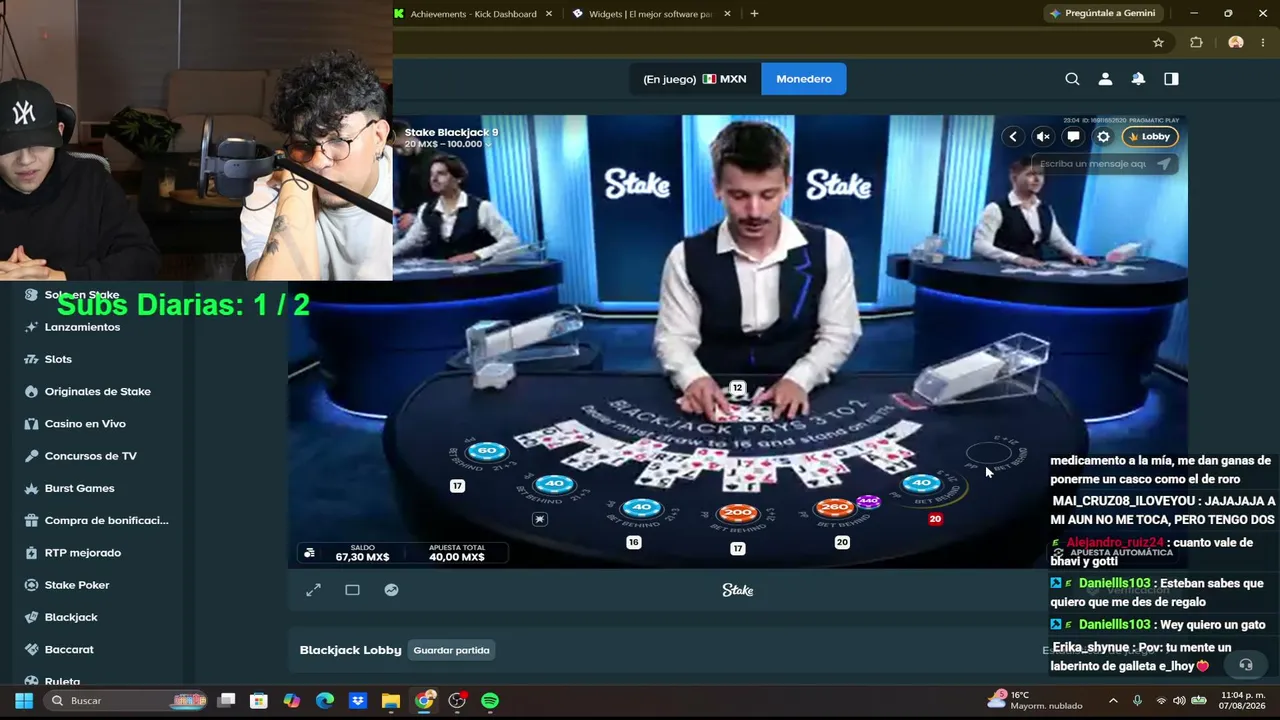The image size is (1280, 720).
Task: Open Google Chrome from the taskbar
Action: tap(424, 701)
